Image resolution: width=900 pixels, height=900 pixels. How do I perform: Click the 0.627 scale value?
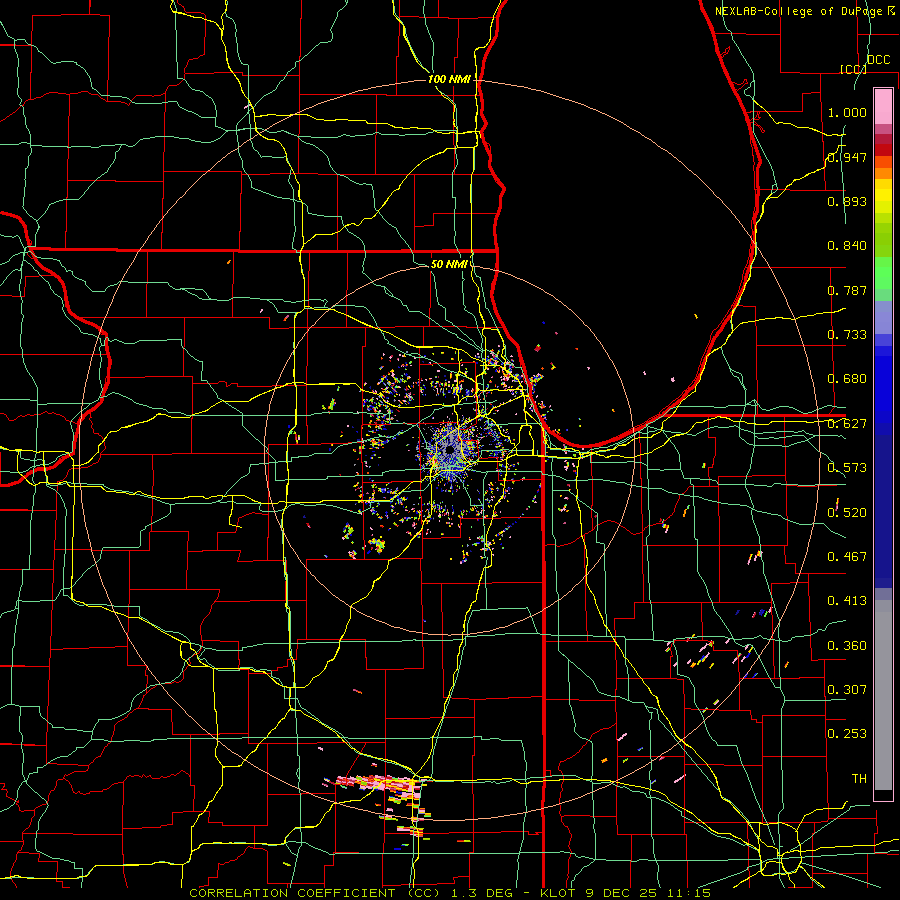pyautogui.click(x=847, y=424)
